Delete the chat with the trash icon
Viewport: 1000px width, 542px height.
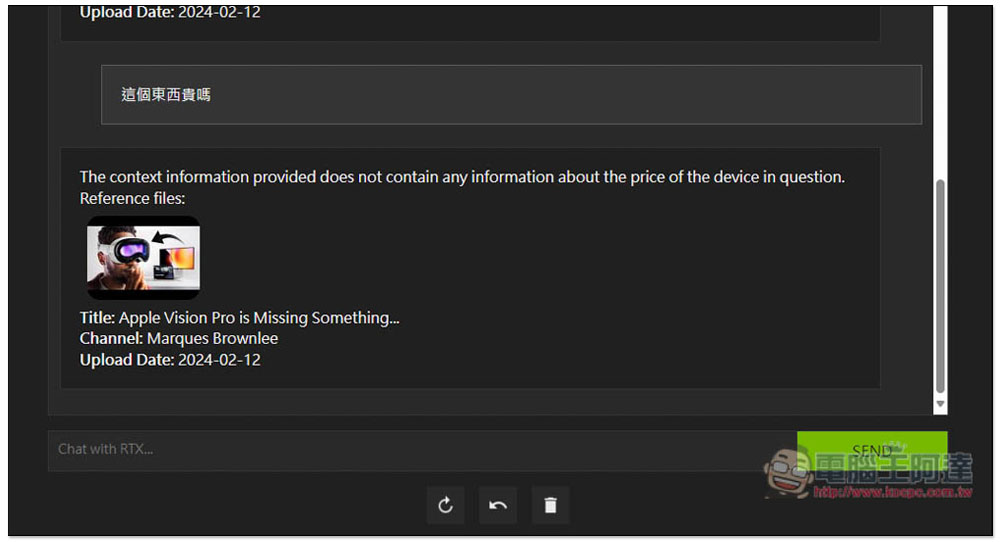click(x=550, y=505)
